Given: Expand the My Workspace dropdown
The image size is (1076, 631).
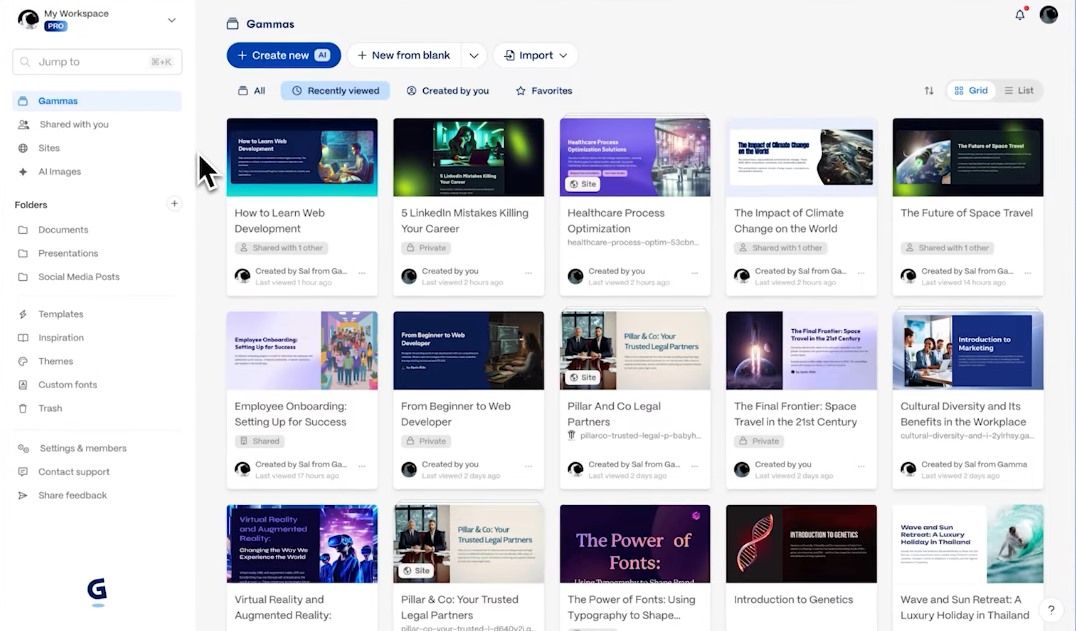Looking at the screenshot, I should (x=172, y=21).
